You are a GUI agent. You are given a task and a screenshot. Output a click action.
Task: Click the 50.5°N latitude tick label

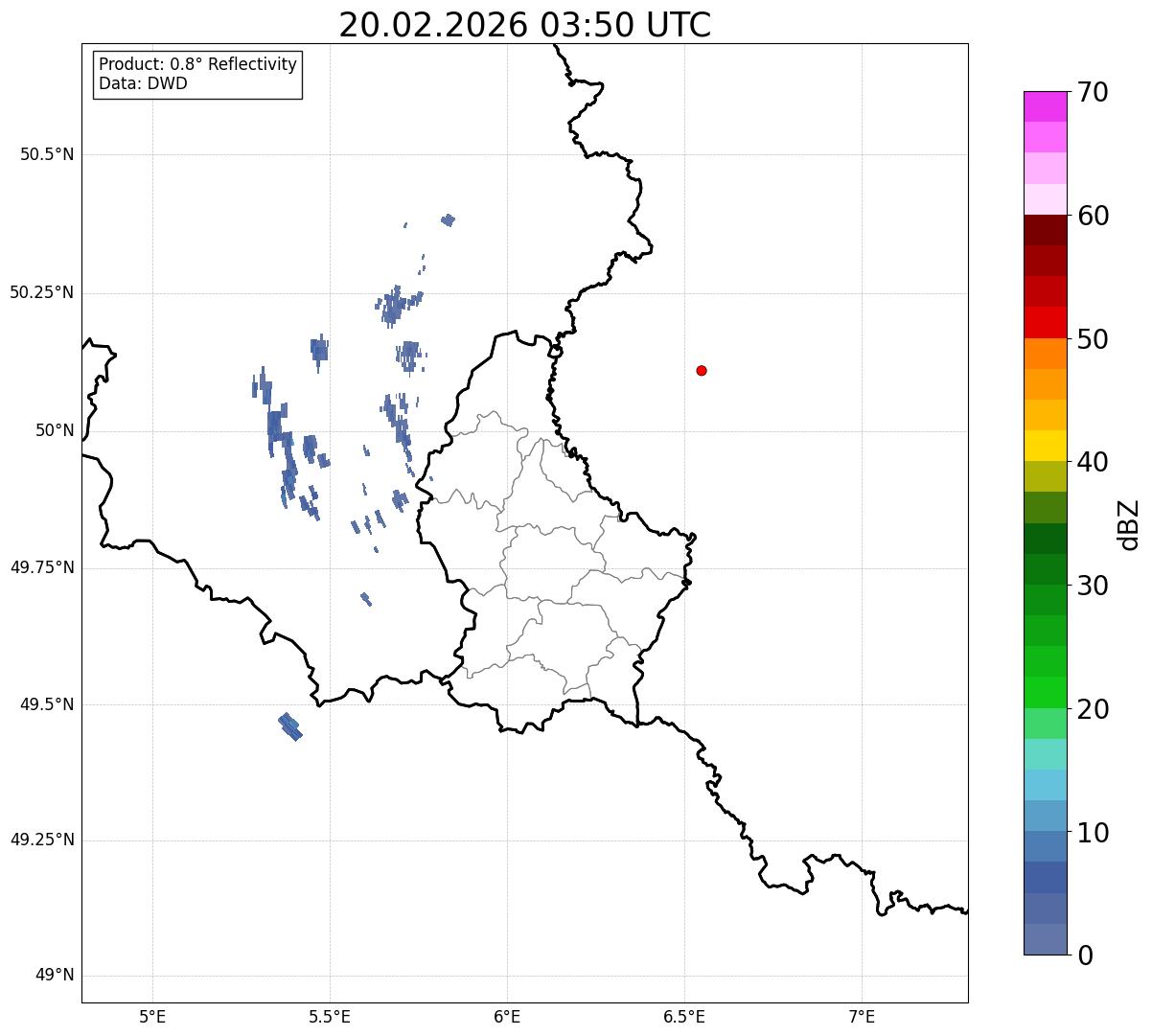coord(47,154)
